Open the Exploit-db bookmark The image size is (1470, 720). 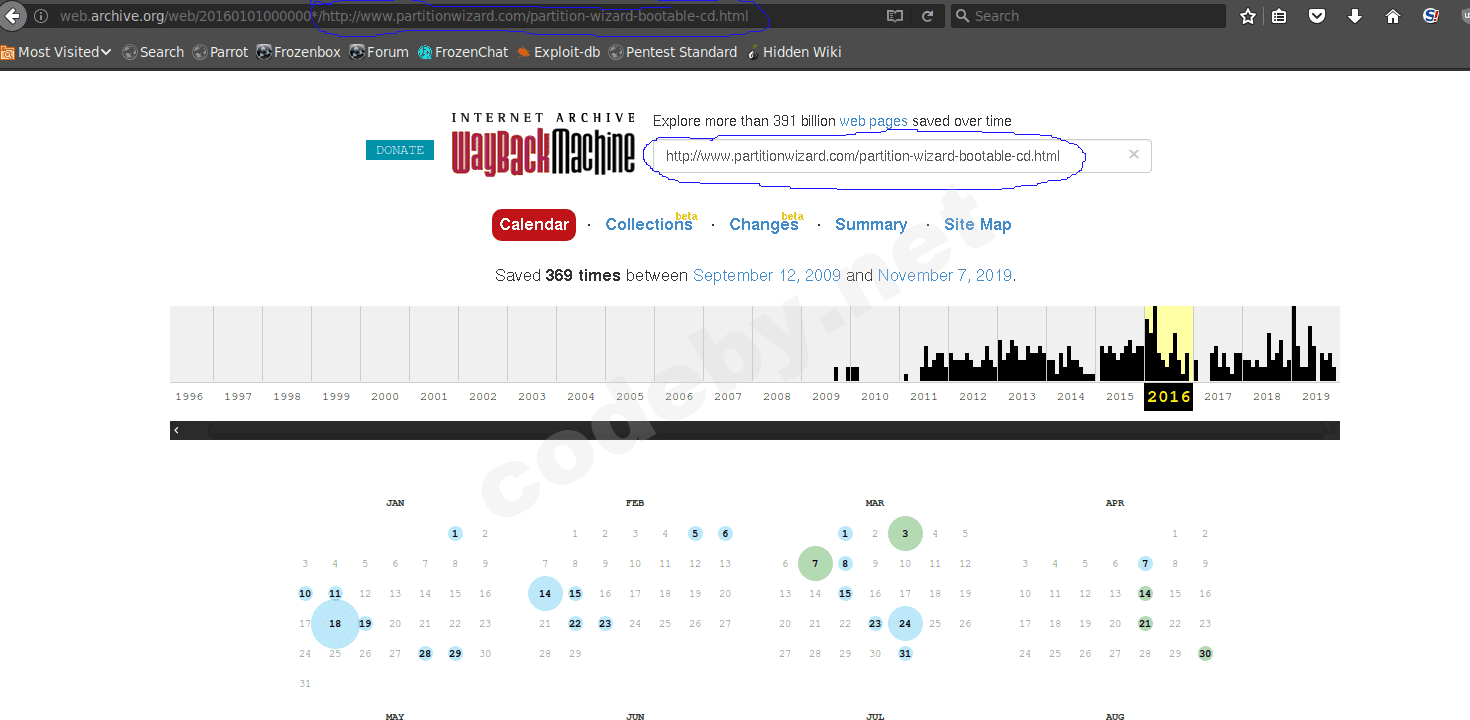(x=558, y=52)
